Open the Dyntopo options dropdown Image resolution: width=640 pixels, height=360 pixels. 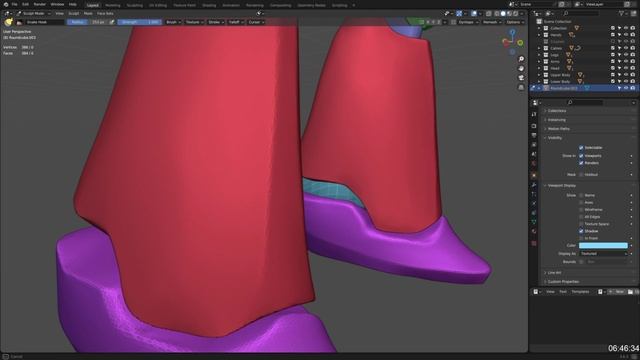468,22
